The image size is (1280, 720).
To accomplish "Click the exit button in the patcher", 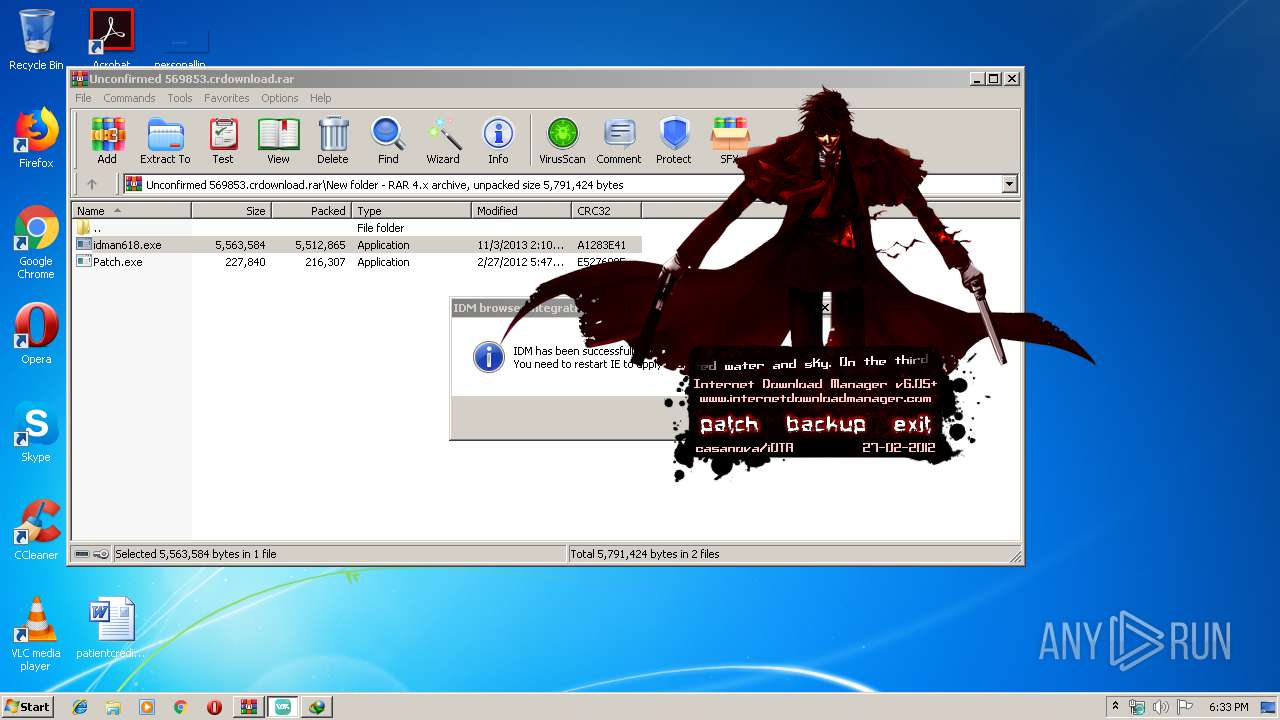I will click(x=912, y=424).
